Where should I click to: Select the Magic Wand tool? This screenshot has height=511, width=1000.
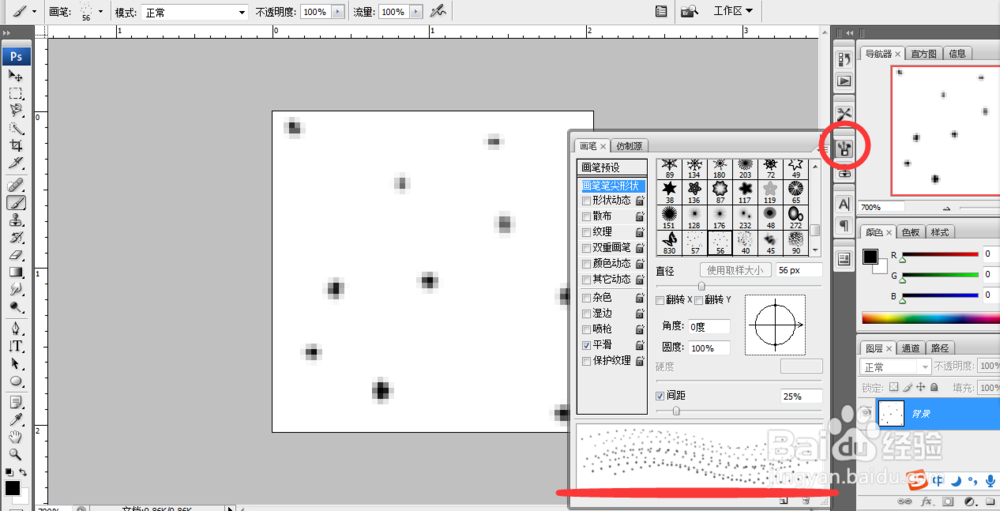[16, 128]
